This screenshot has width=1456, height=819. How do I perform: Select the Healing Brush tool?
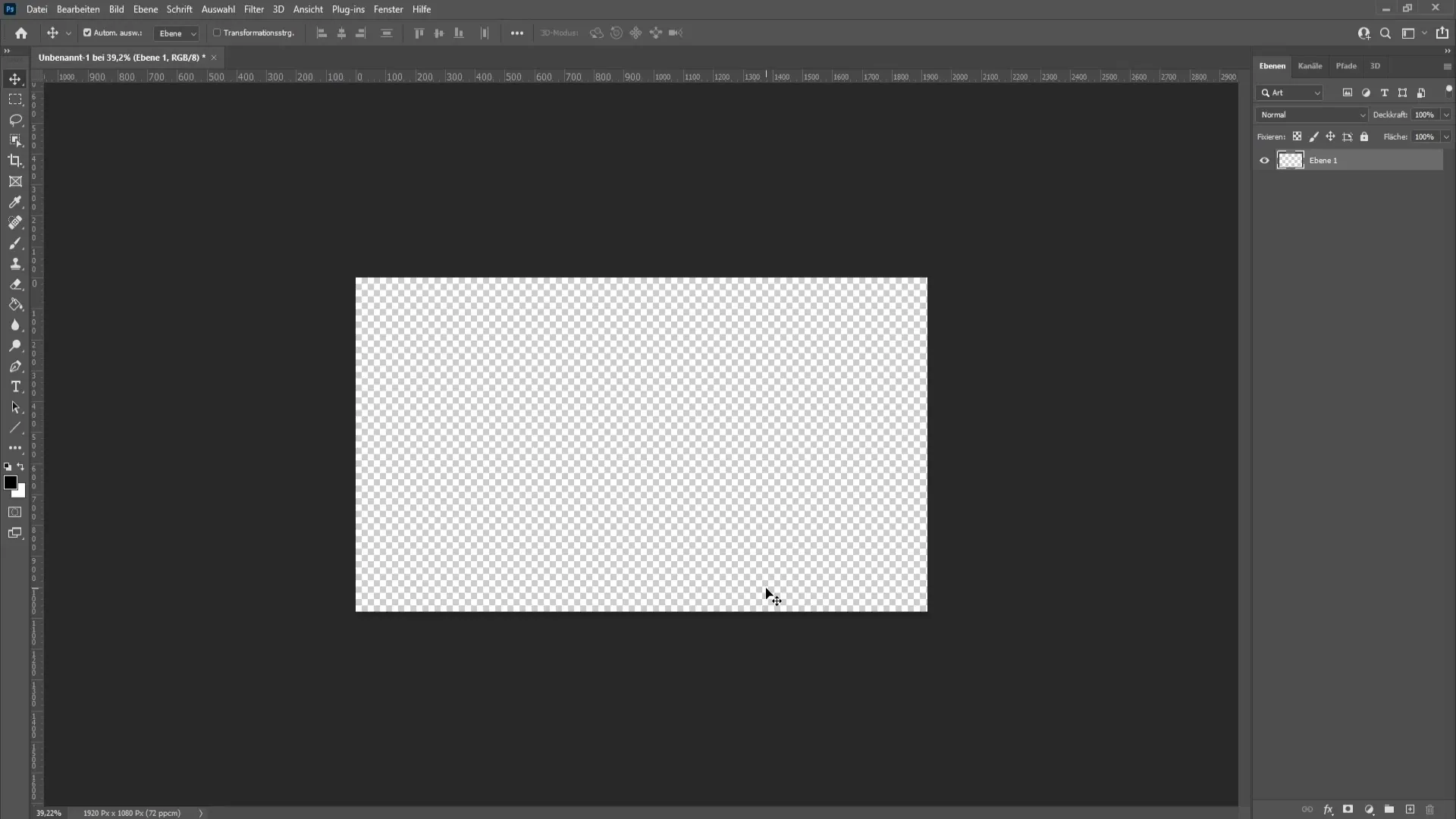pyautogui.click(x=15, y=223)
